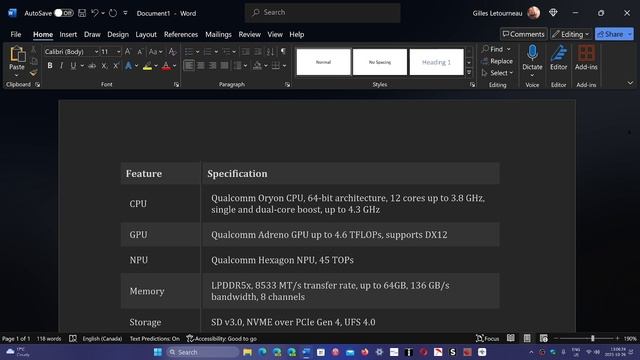
Task: Click the Word title bar search box
Action: click(x=322, y=13)
